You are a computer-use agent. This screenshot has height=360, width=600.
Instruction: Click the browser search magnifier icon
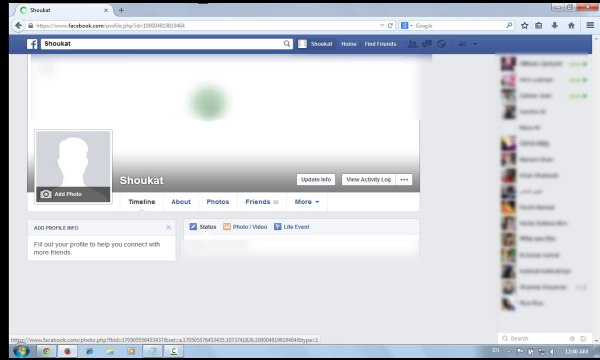pyautogui.click(x=509, y=25)
